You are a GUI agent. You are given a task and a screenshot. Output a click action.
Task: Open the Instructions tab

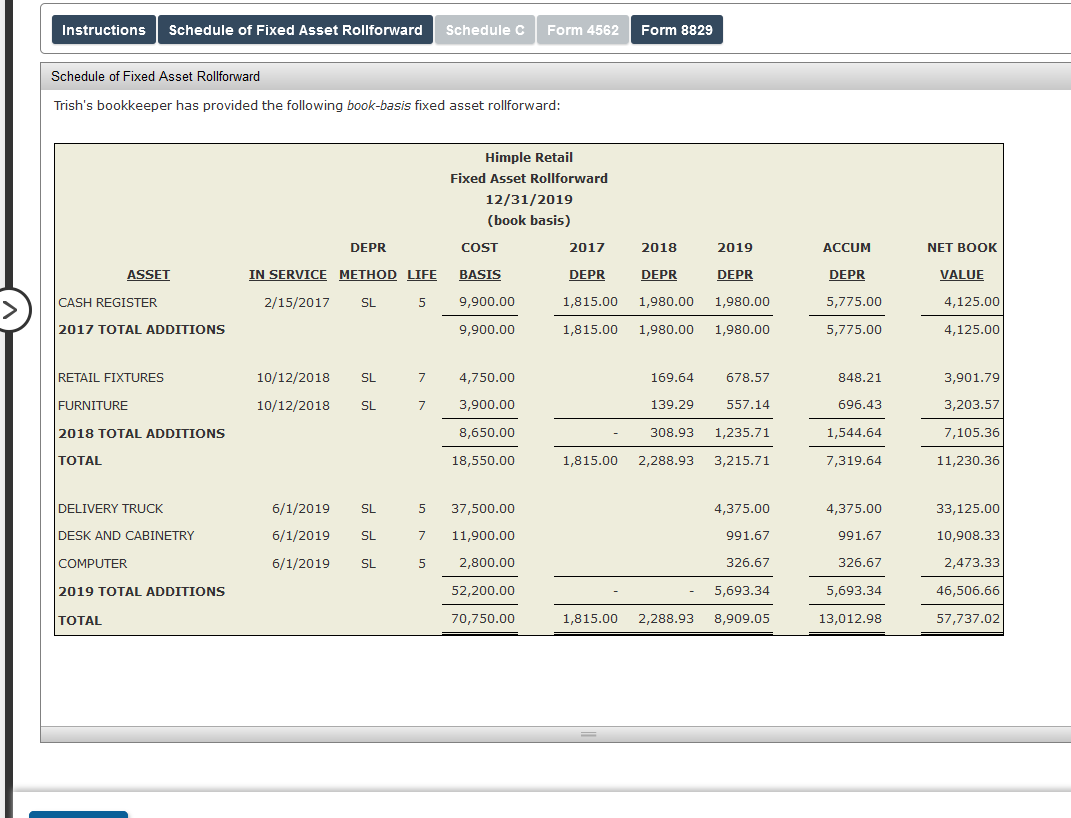(104, 30)
